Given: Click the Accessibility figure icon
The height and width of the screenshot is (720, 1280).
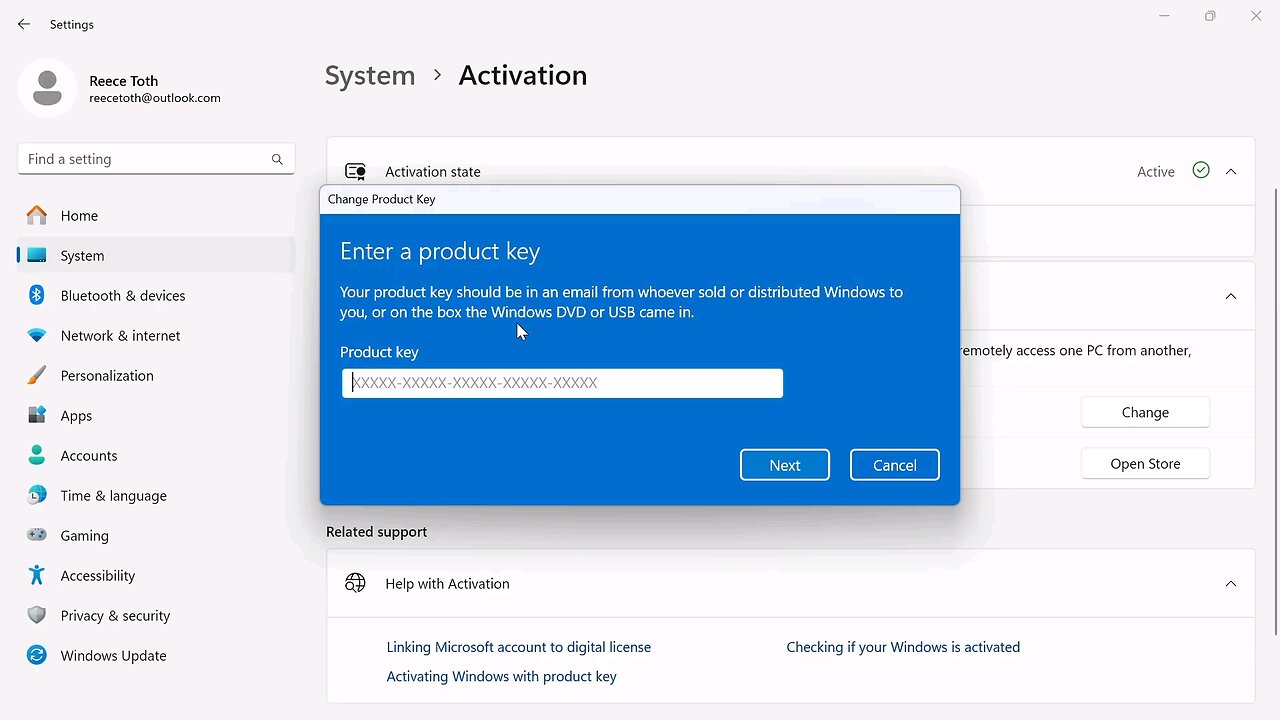Looking at the screenshot, I should [37, 575].
